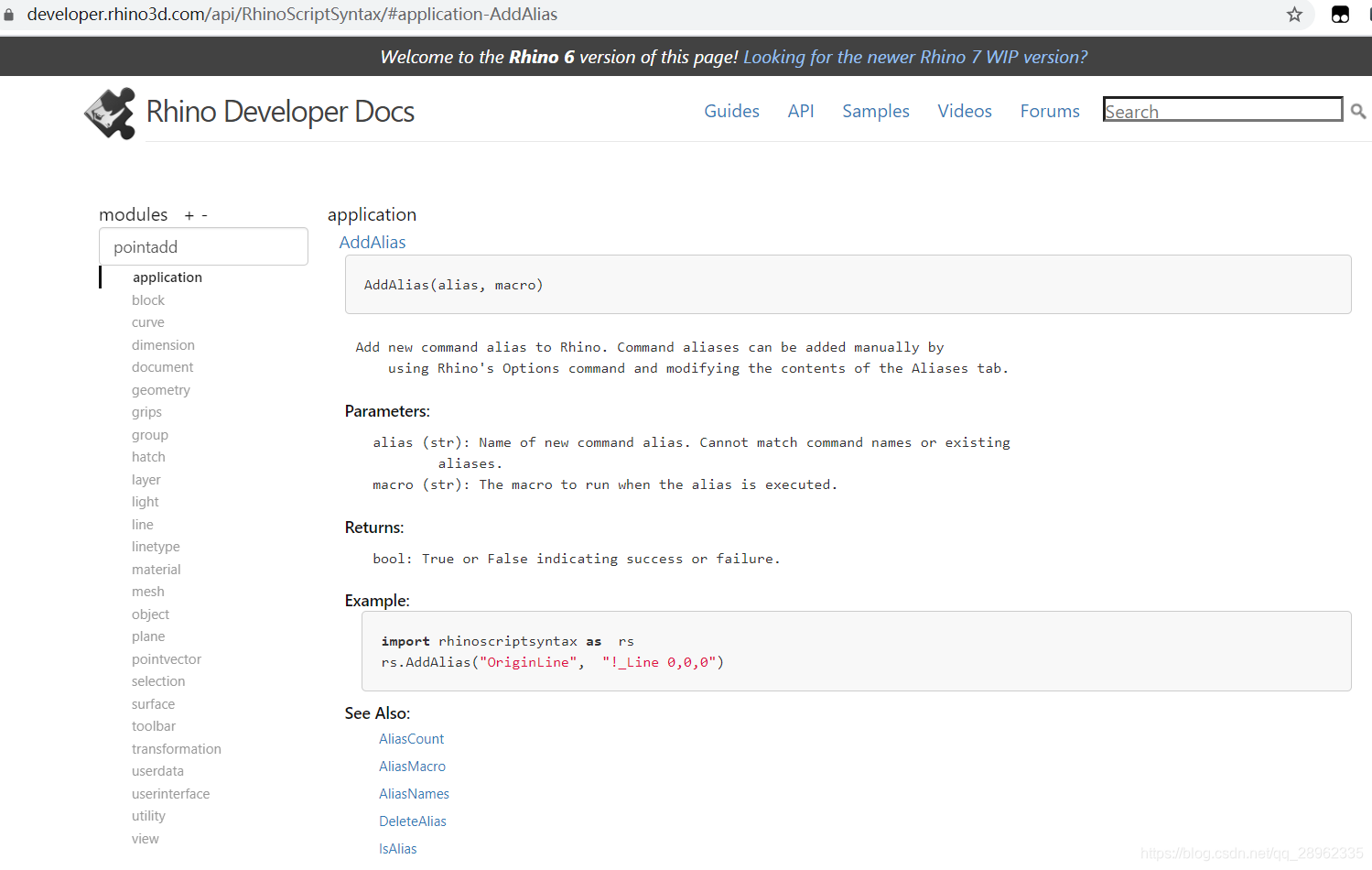This screenshot has width=1372, height=870.
Task: Open the Samples menu
Action: [876, 111]
